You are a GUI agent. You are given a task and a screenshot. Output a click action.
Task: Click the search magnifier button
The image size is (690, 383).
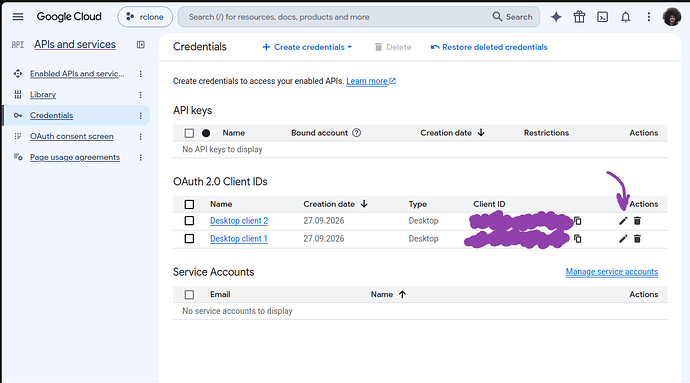point(512,17)
